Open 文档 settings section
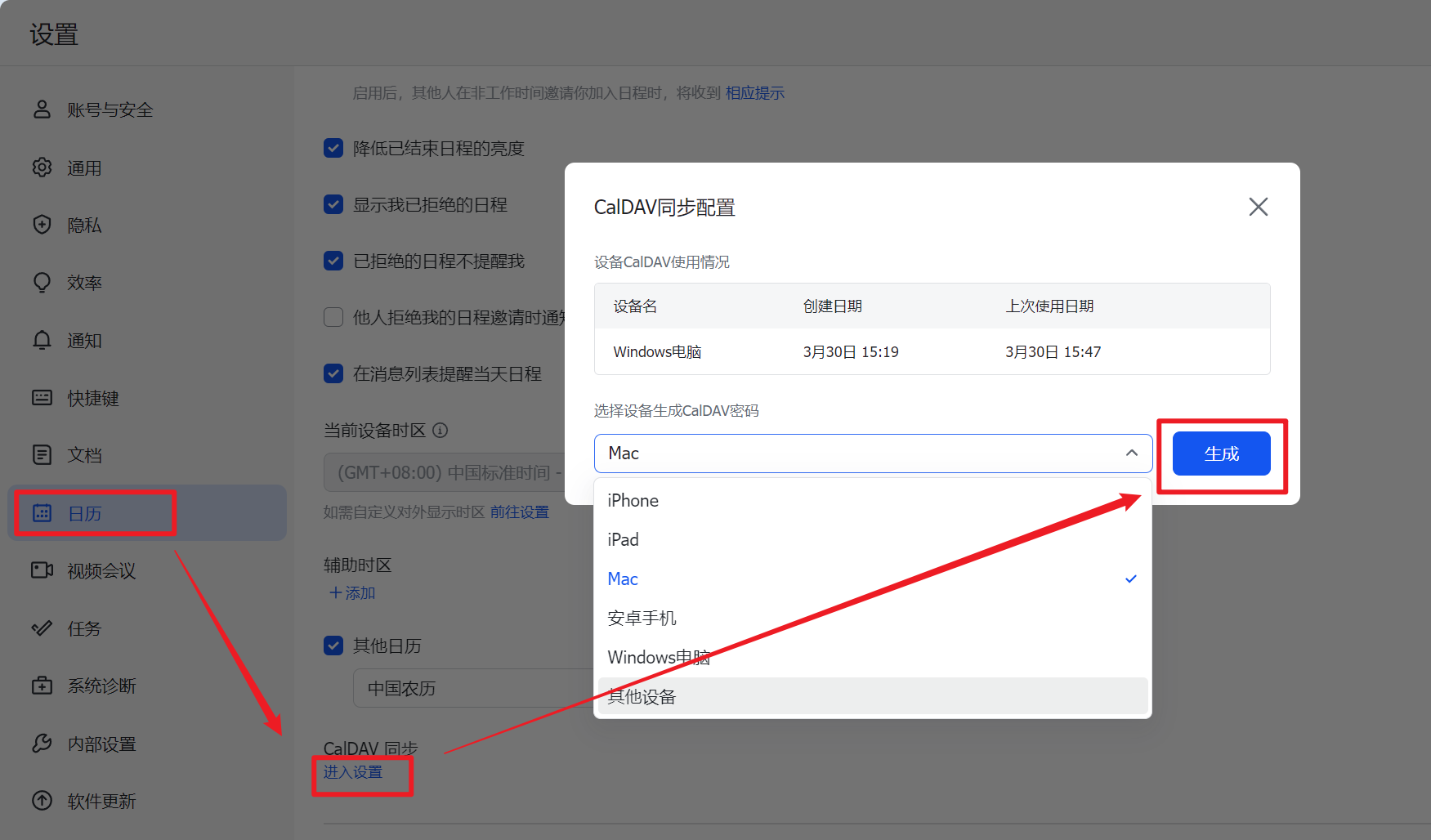The height and width of the screenshot is (840, 1431). pos(147,455)
